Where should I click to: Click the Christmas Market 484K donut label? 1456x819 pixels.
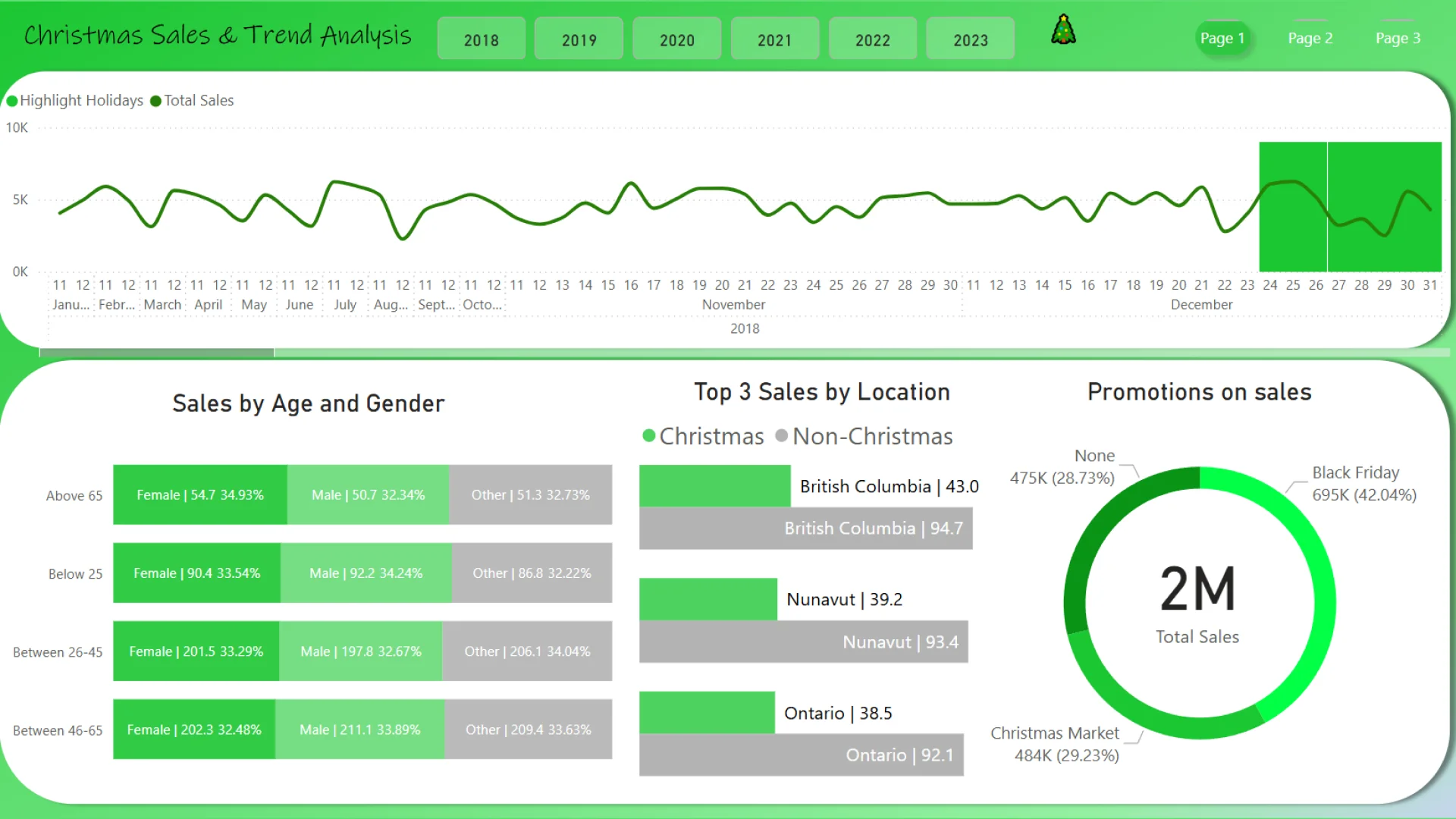pyautogui.click(x=1055, y=744)
